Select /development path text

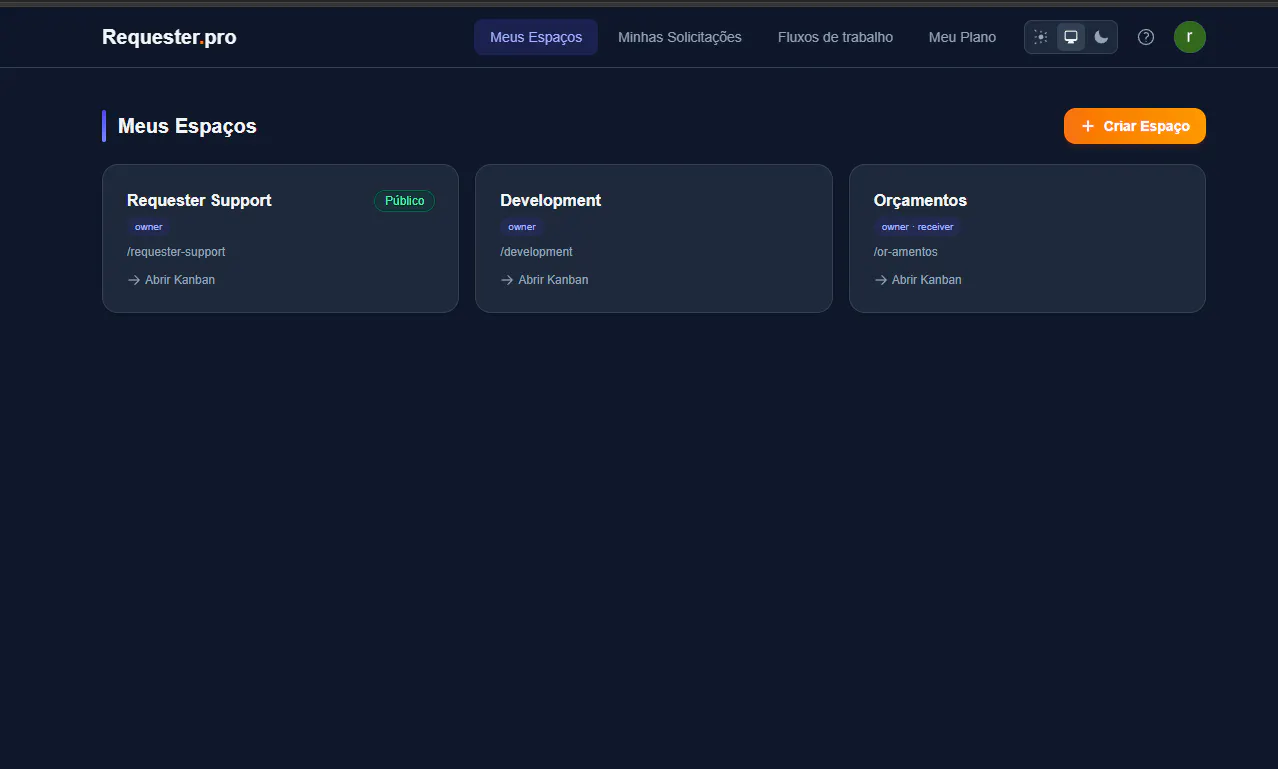pyautogui.click(x=536, y=252)
